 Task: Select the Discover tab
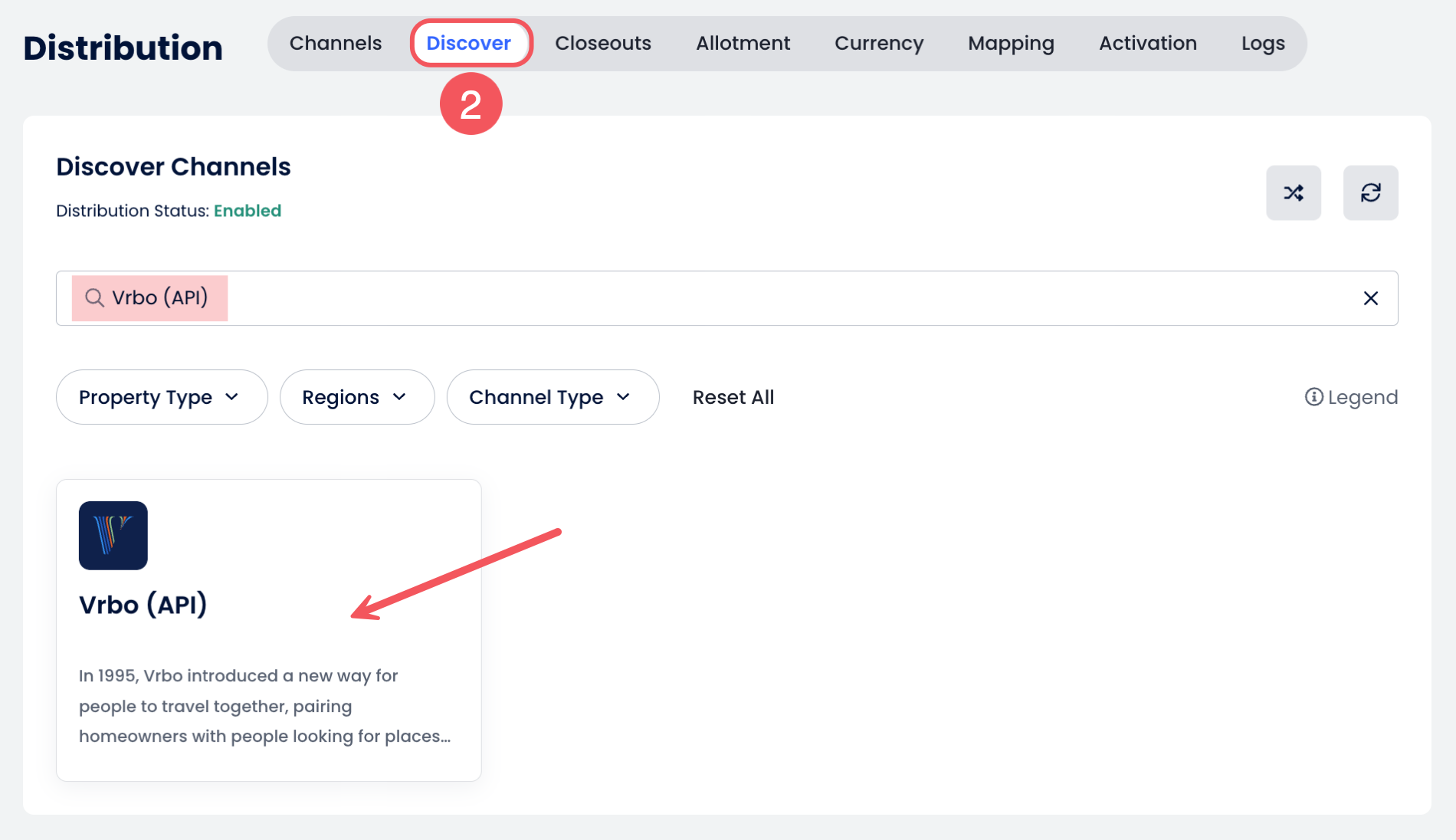coord(468,44)
